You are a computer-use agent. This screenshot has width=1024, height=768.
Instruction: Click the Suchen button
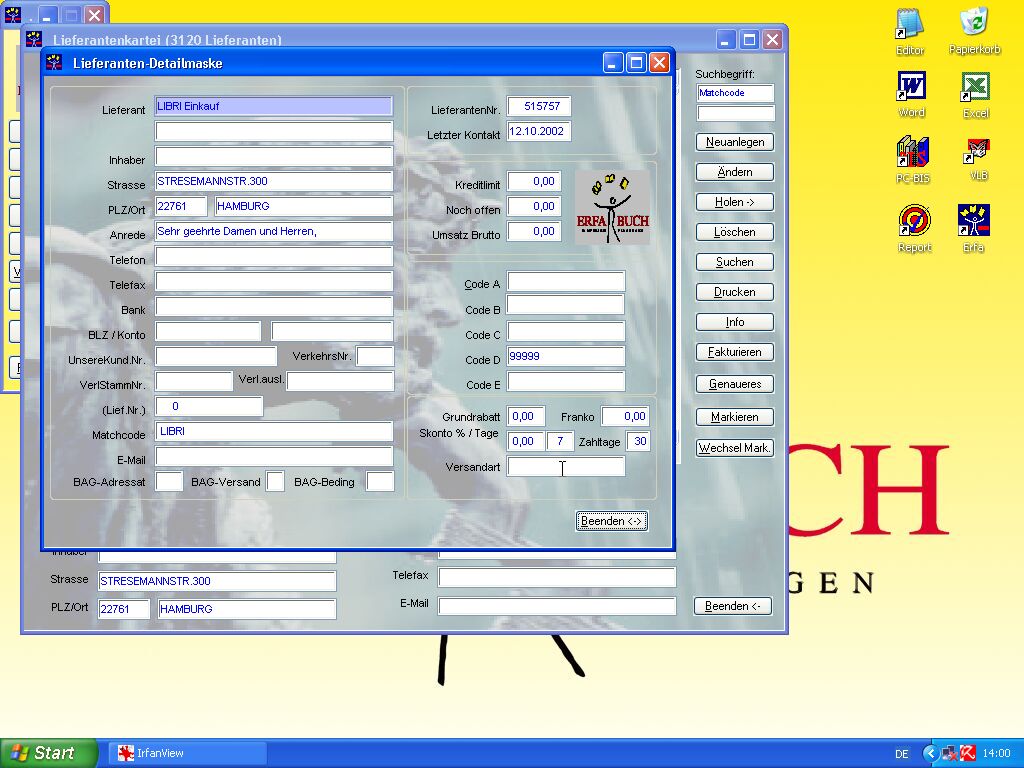tap(735, 262)
